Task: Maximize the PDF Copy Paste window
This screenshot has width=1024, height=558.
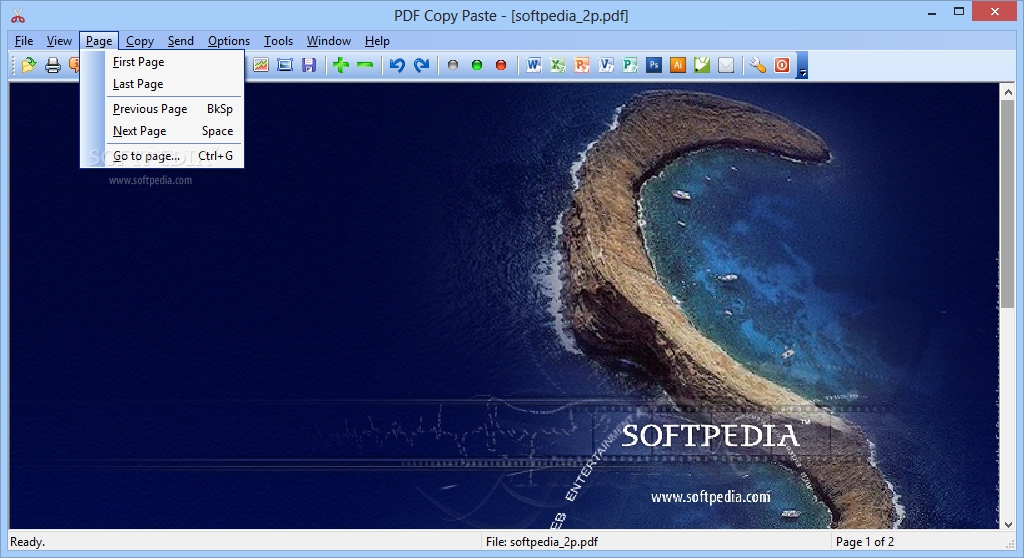Action: (x=959, y=12)
